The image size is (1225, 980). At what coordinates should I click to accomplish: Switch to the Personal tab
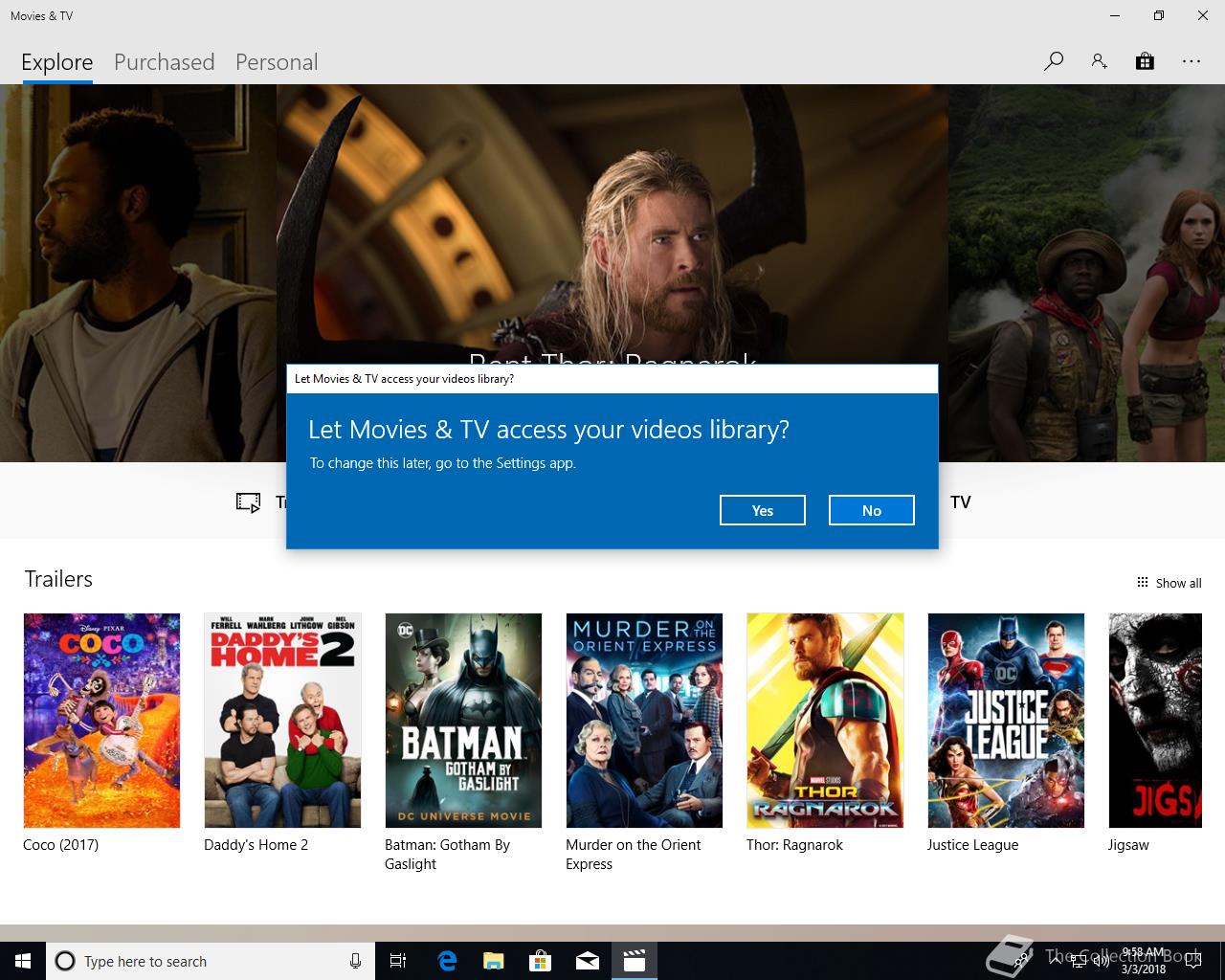point(277,62)
